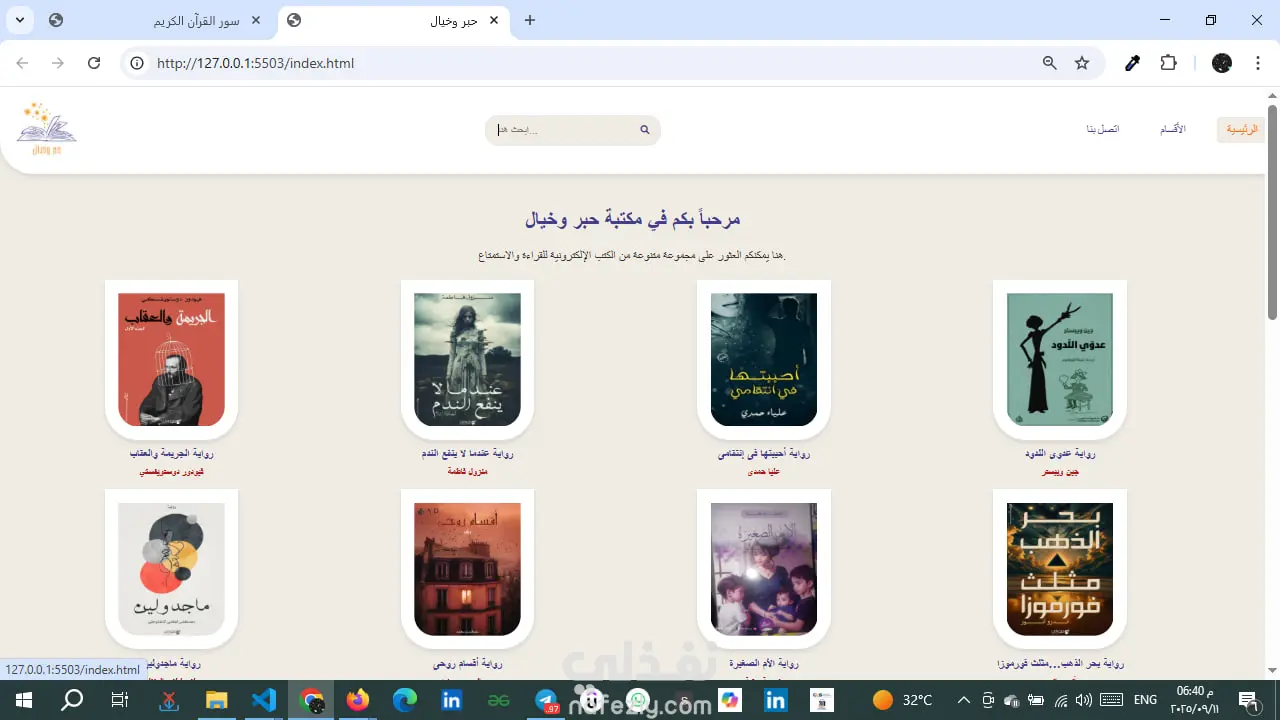The width and height of the screenshot is (1280, 720).
Task: Click the author name عليا حمدى
Action: [764, 471]
